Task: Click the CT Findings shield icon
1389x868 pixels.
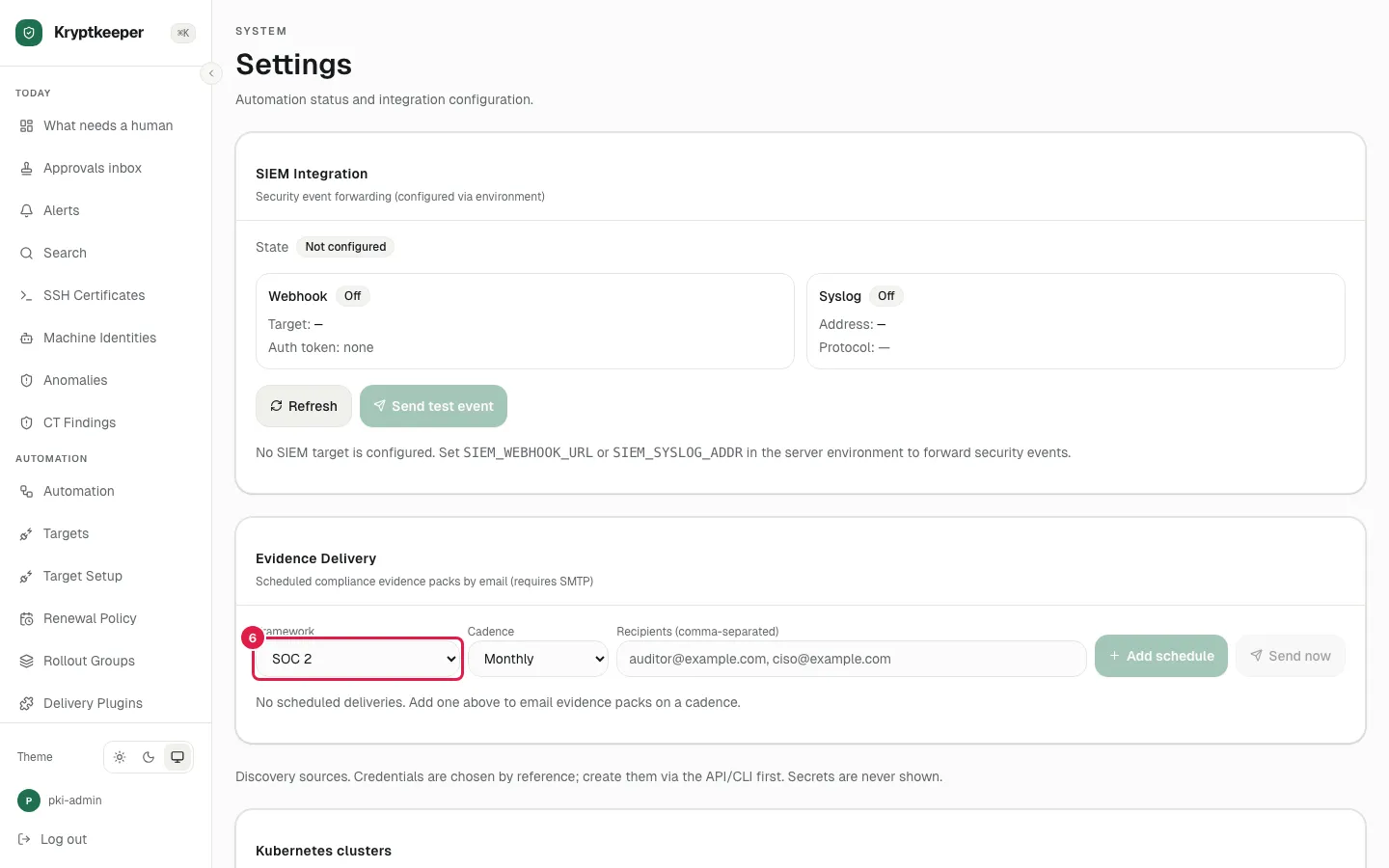Action: [26, 423]
